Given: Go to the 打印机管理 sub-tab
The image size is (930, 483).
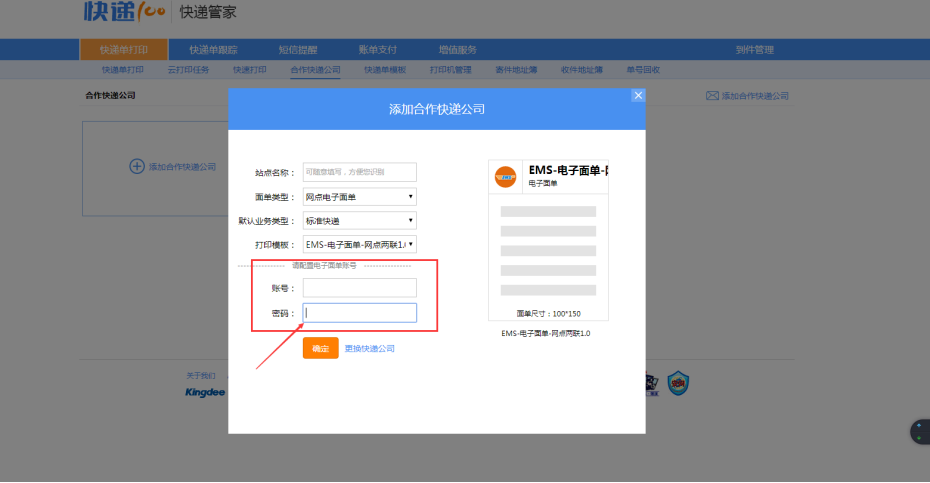Looking at the screenshot, I should (x=450, y=70).
